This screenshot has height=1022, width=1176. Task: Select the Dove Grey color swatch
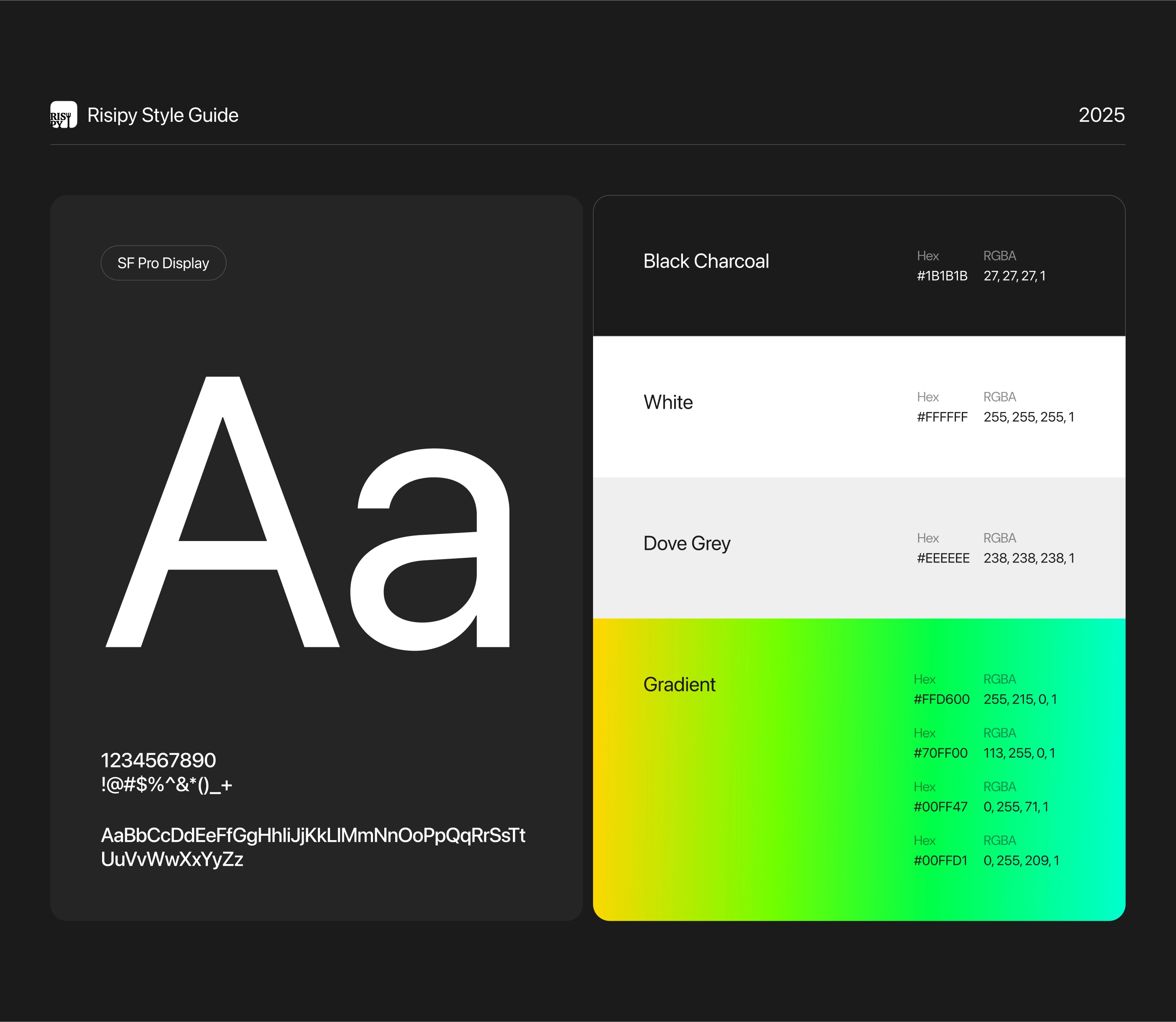tap(687, 544)
